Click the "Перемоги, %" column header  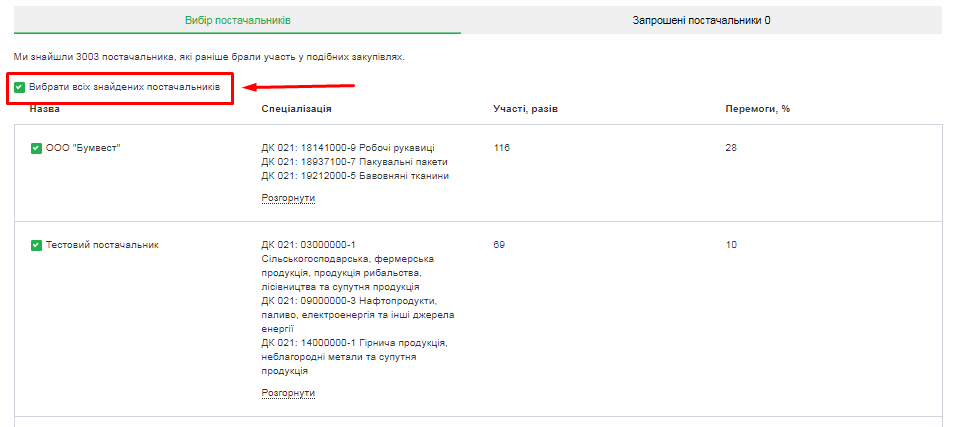click(757, 108)
